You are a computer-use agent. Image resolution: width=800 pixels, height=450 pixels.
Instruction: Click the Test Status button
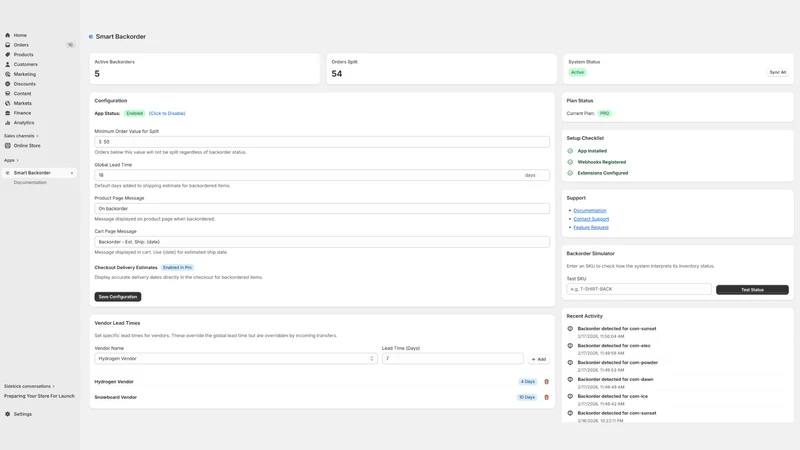[752, 290]
